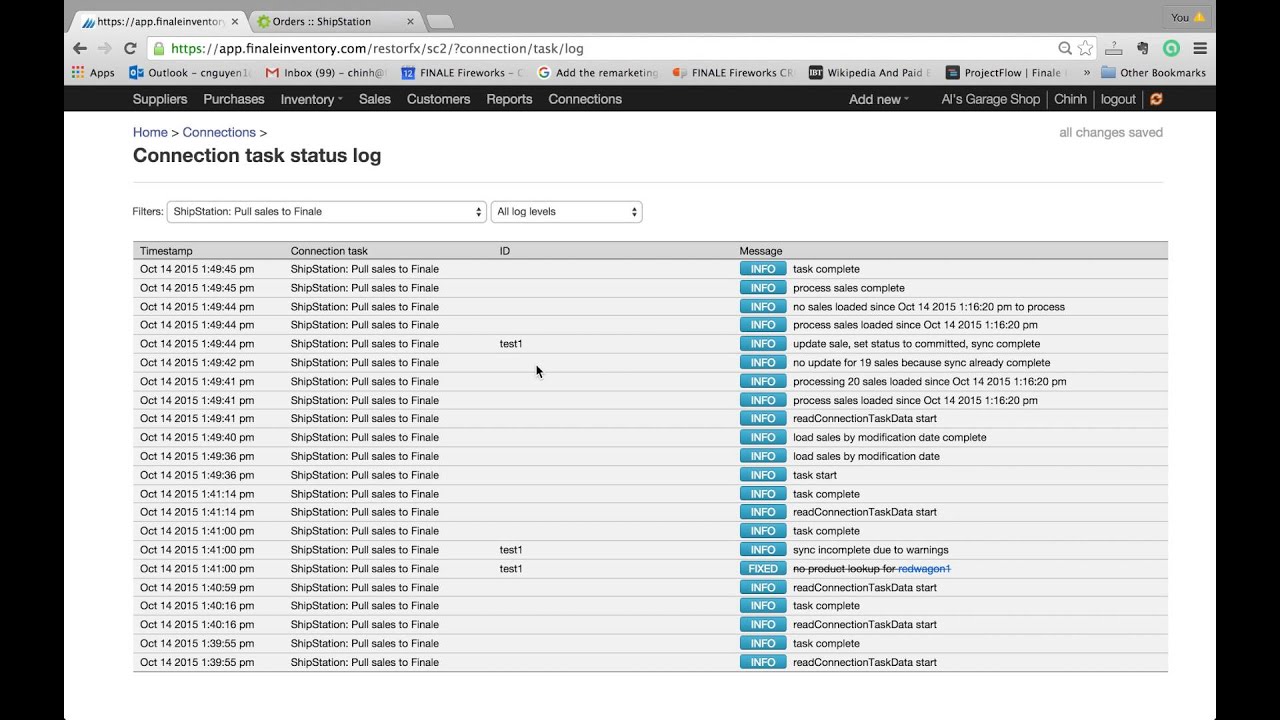This screenshot has height=720, width=1280.
Task: Click INFO badge for sync incomplete due to warnings
Action: pos(763,550)
